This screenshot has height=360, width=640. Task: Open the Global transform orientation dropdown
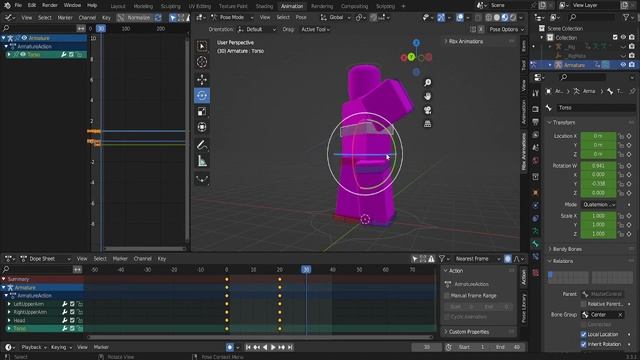coord(336,18)
